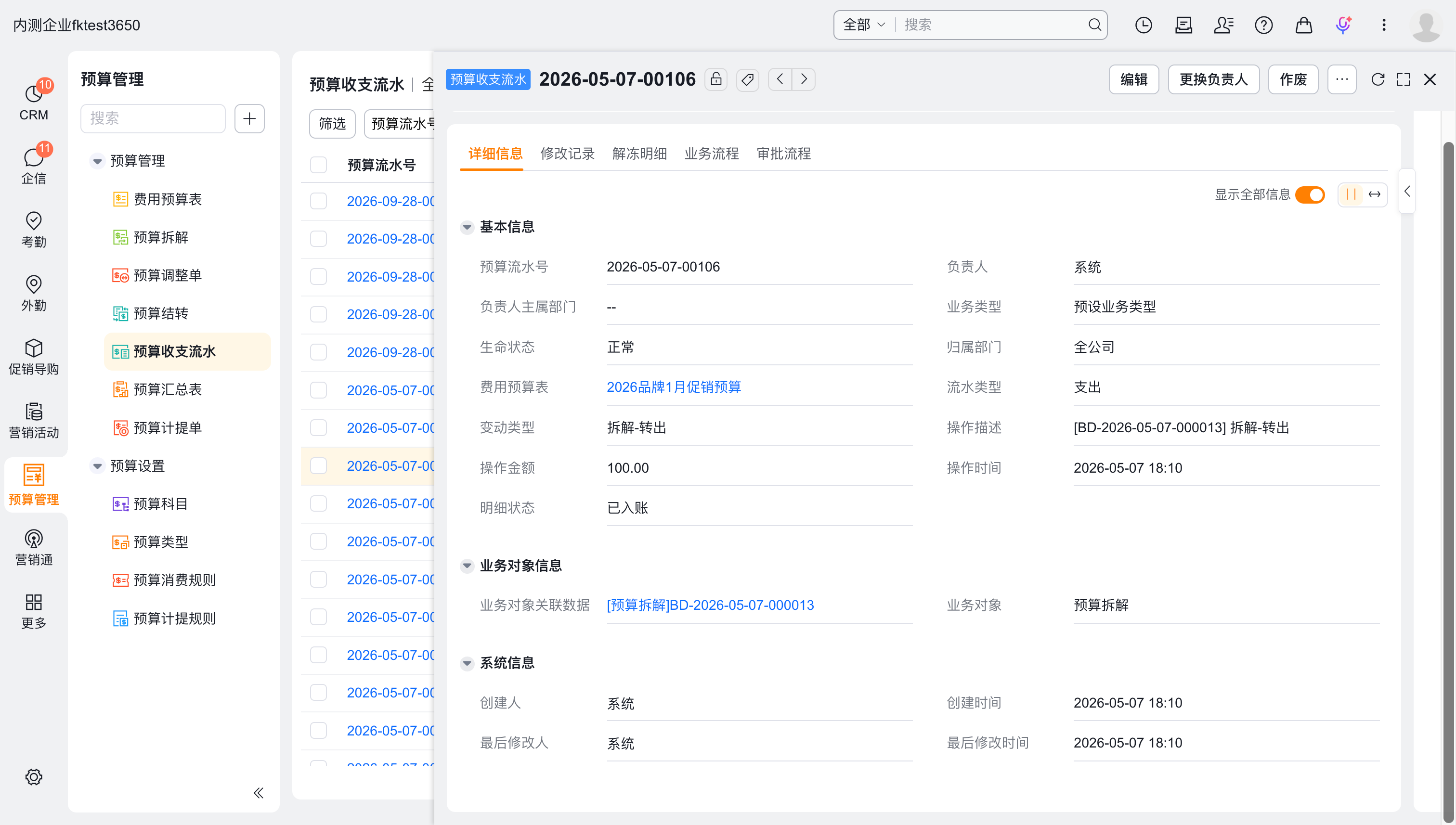Click the 更换负责人 button

coord(1213,79)
